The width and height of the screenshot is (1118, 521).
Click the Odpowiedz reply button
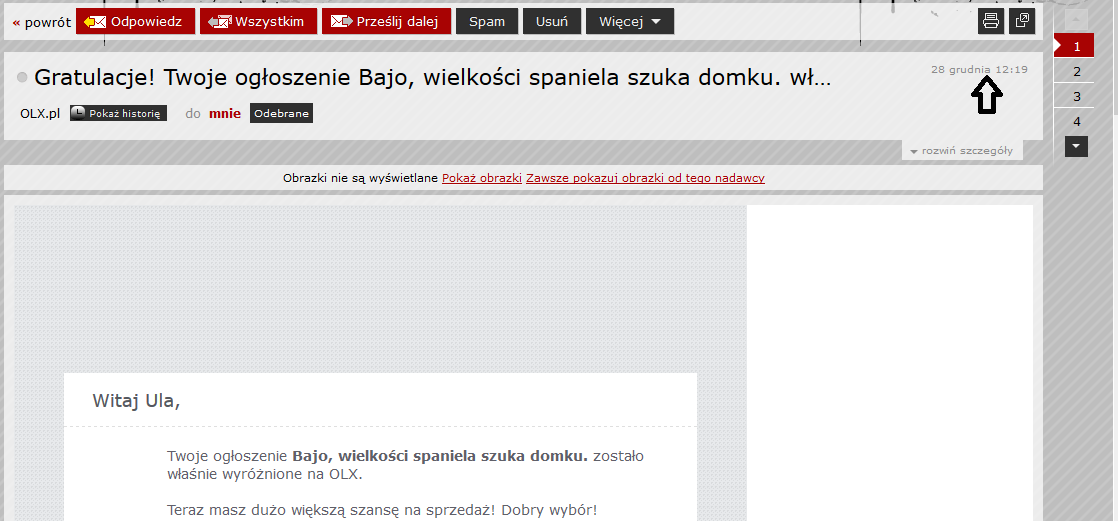[135, 21]
